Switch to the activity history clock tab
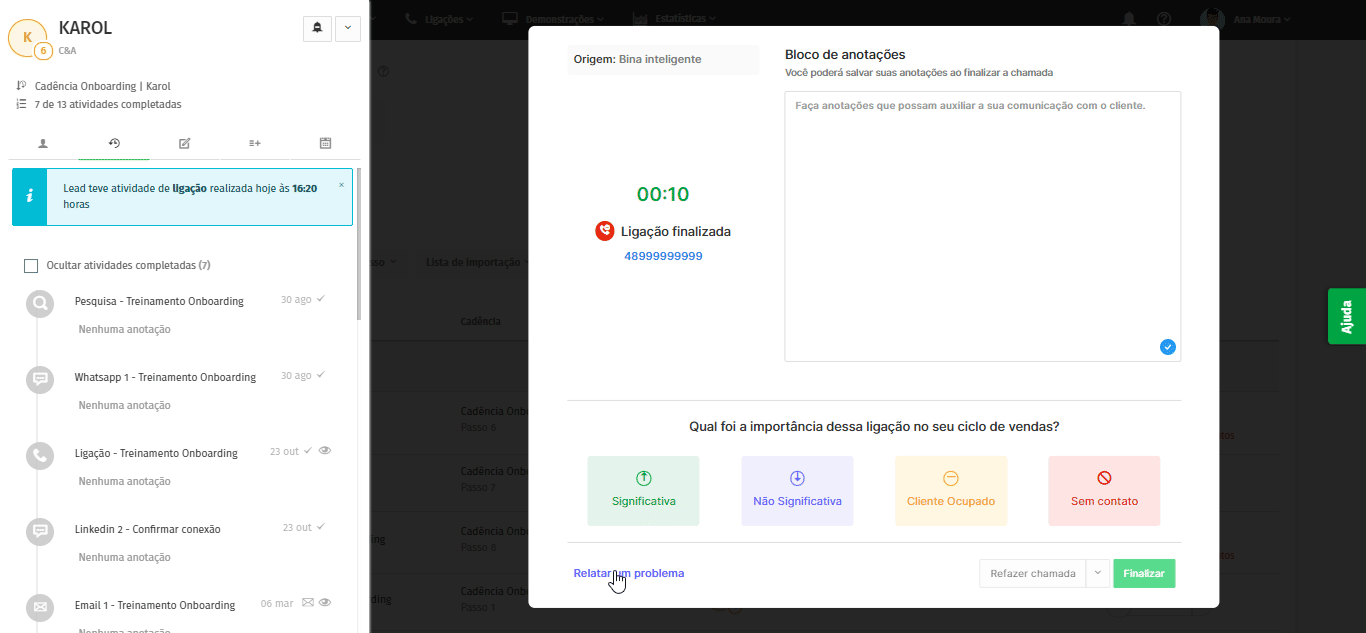Image resolution: width=1366 pixels, height=633 pixels. (114, 143)
